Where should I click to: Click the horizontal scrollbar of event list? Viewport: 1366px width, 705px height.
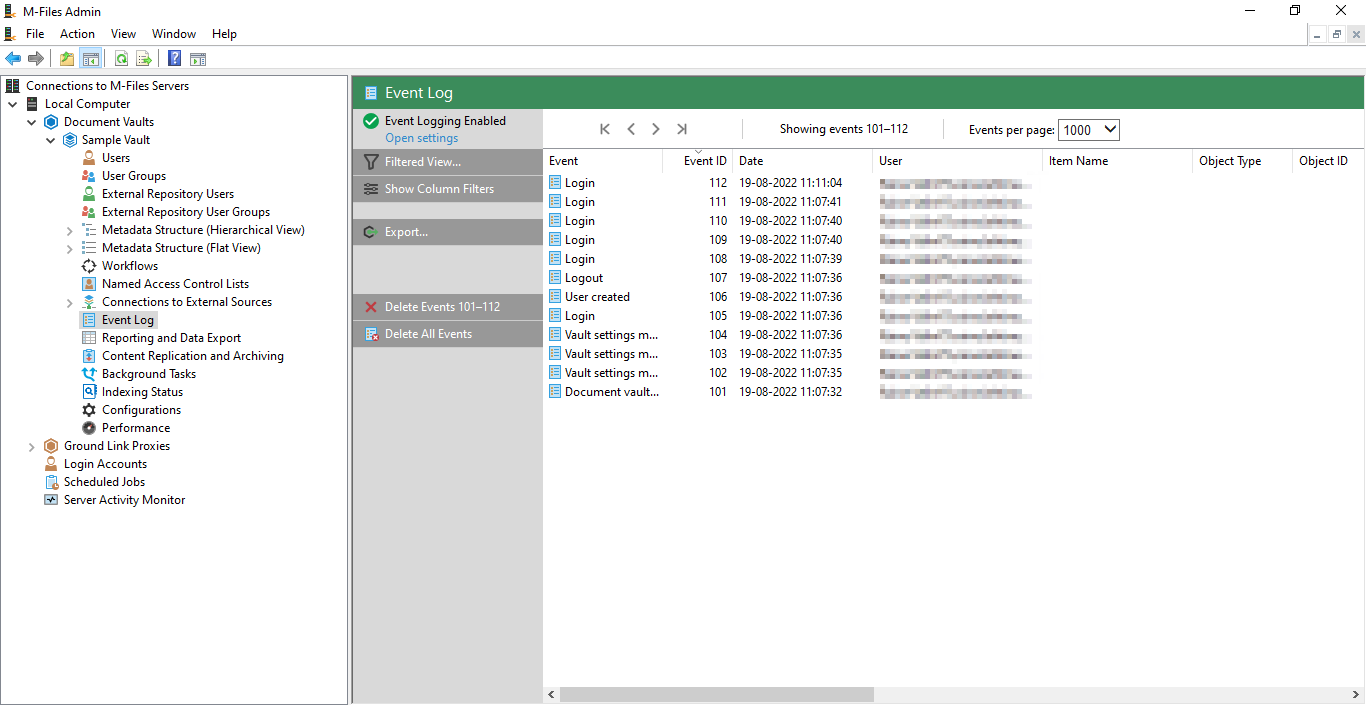click(x=716, y=694)
